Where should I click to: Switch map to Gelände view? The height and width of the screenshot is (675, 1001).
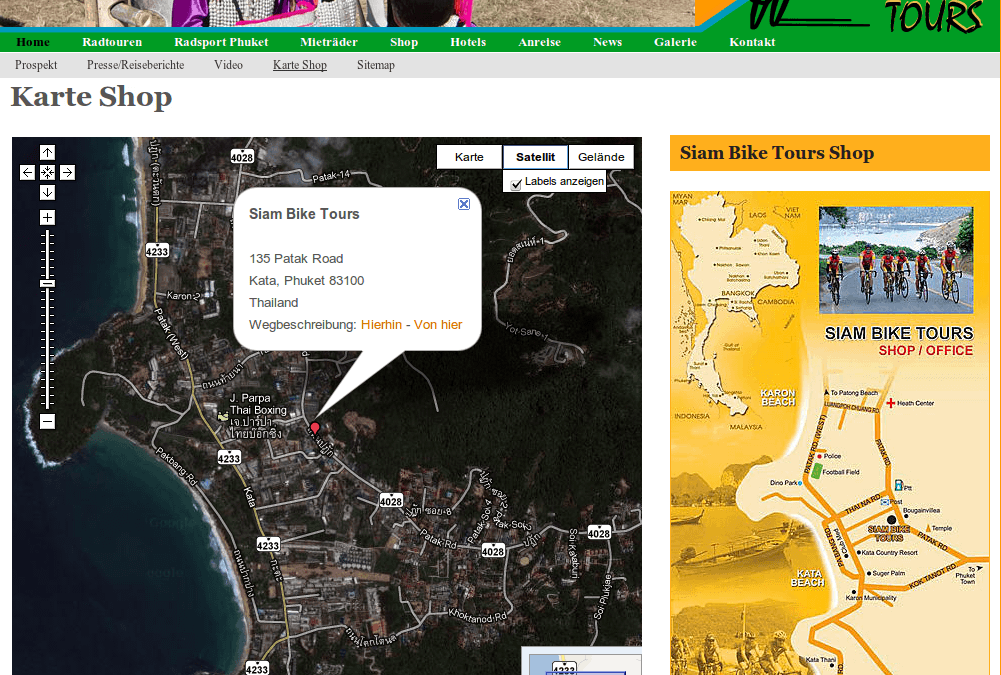[601, 157]
